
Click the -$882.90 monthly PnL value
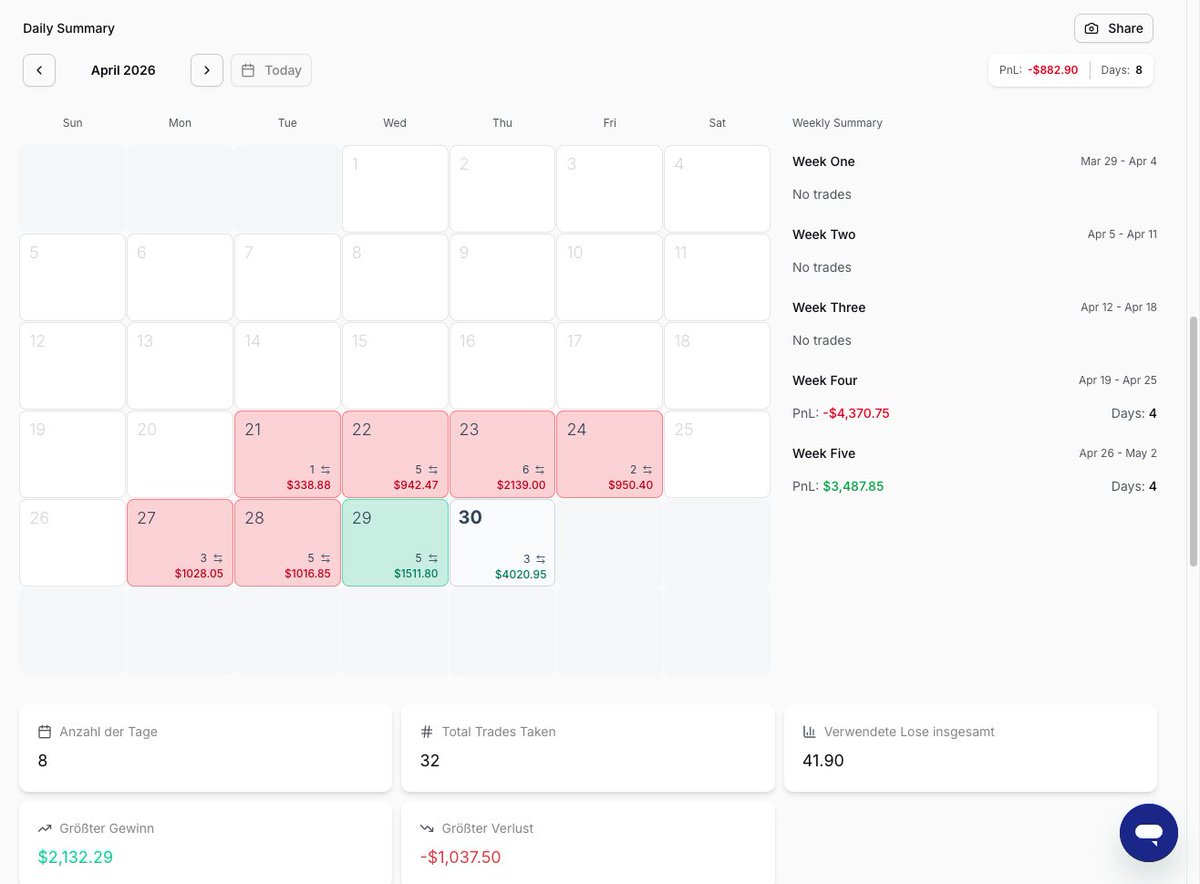(1052, 70)
